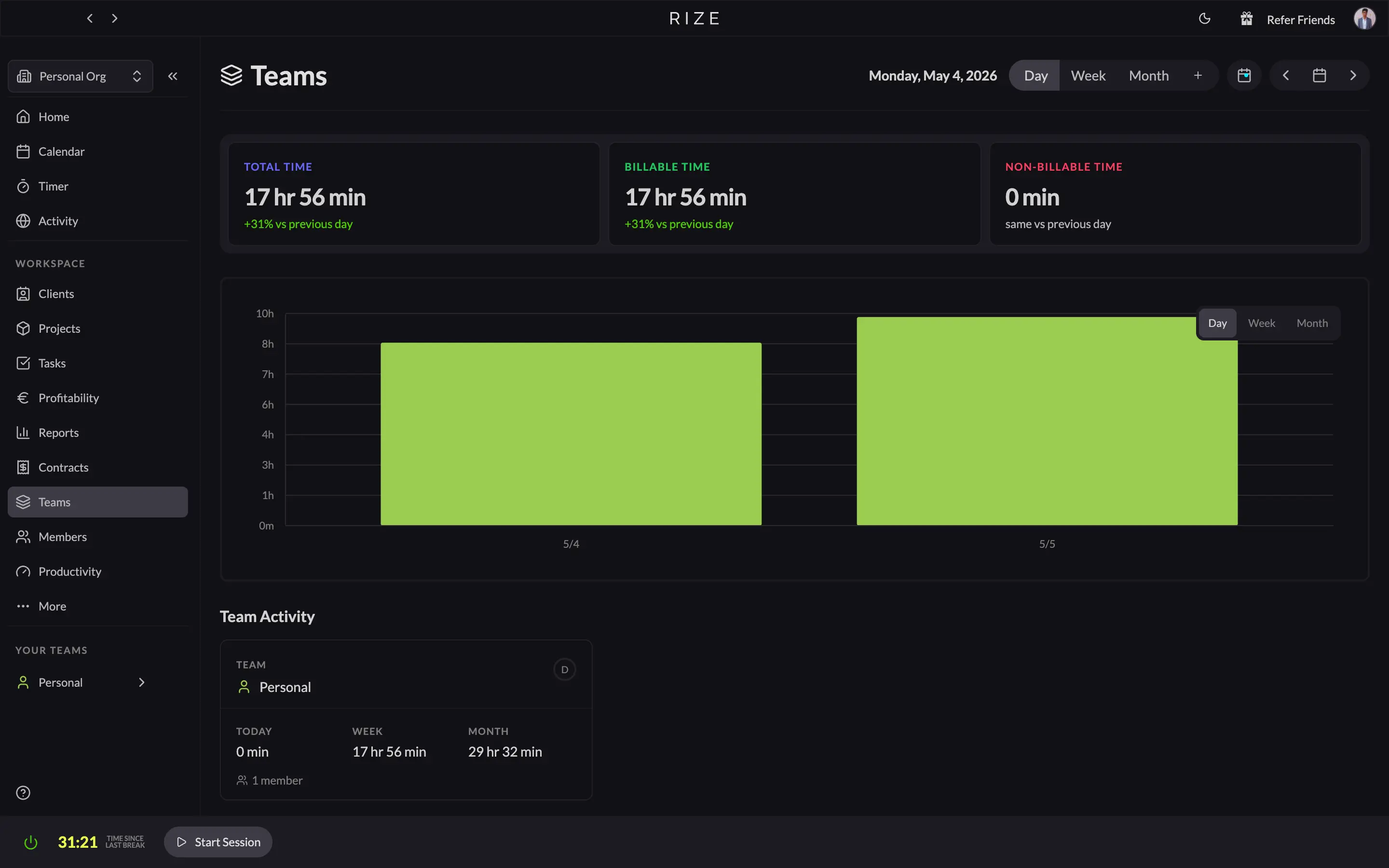Click the Non-Billable Time card

1175,194
